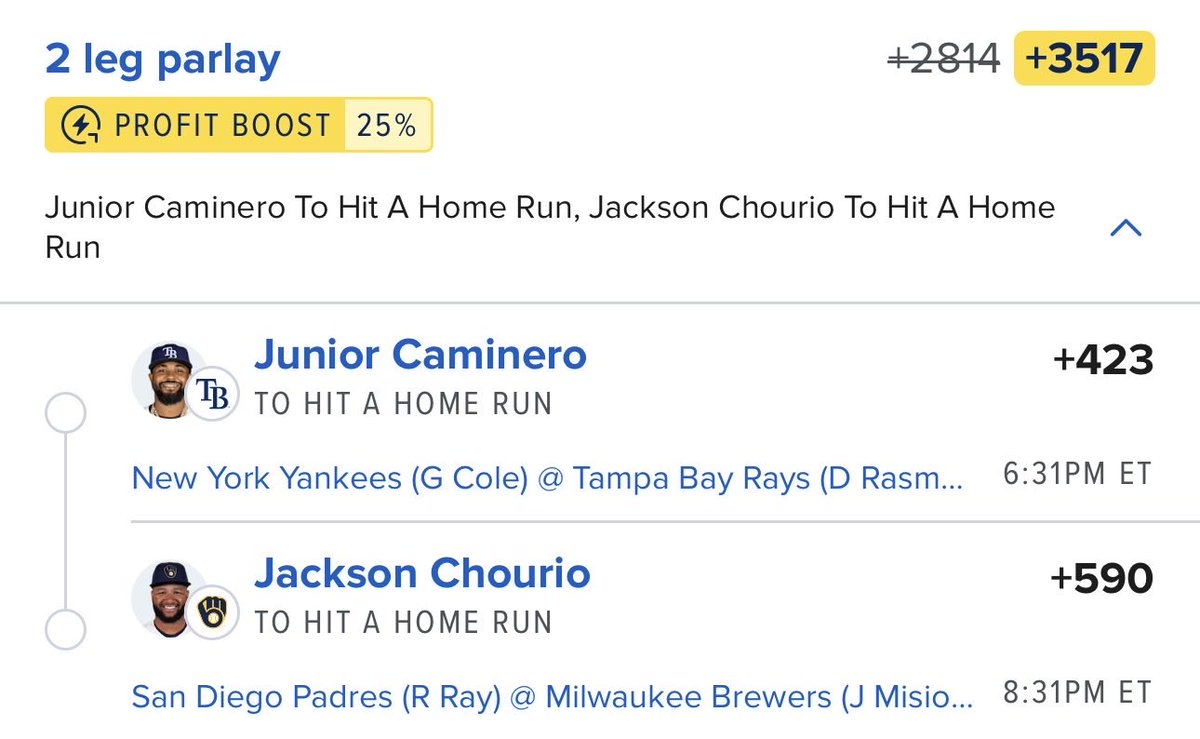Click the parlay legs summary text
This screenshot has height=739, width=1200.
click(550, 227)
